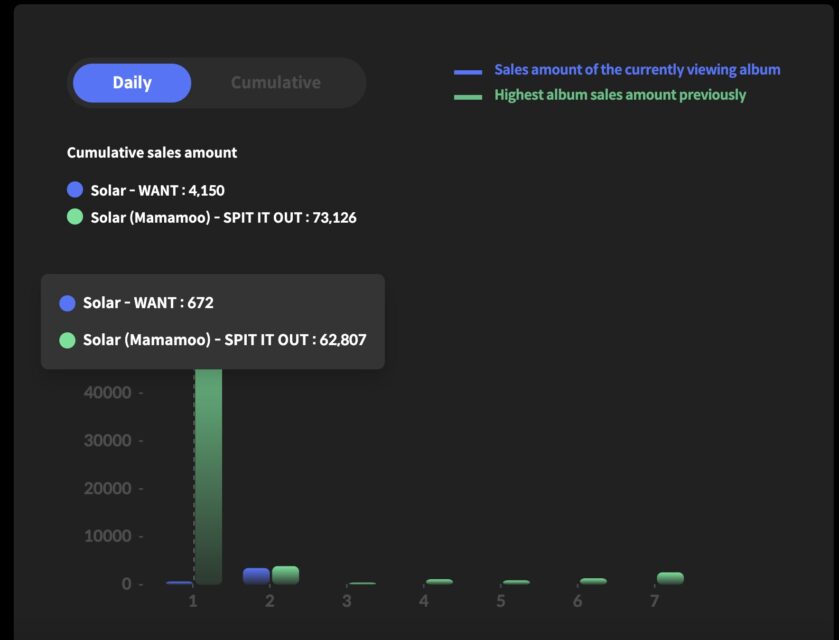
Task: Click x-axis label for day 2
Action: click(x=270, y=601)
